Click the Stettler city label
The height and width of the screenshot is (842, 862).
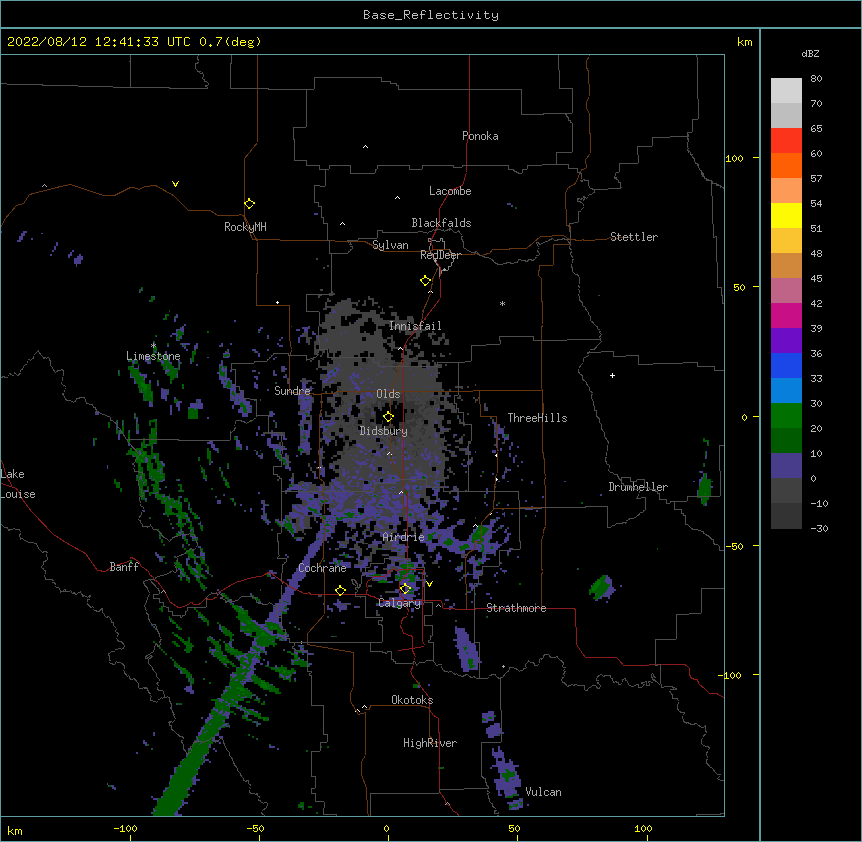tap(634, 237)
